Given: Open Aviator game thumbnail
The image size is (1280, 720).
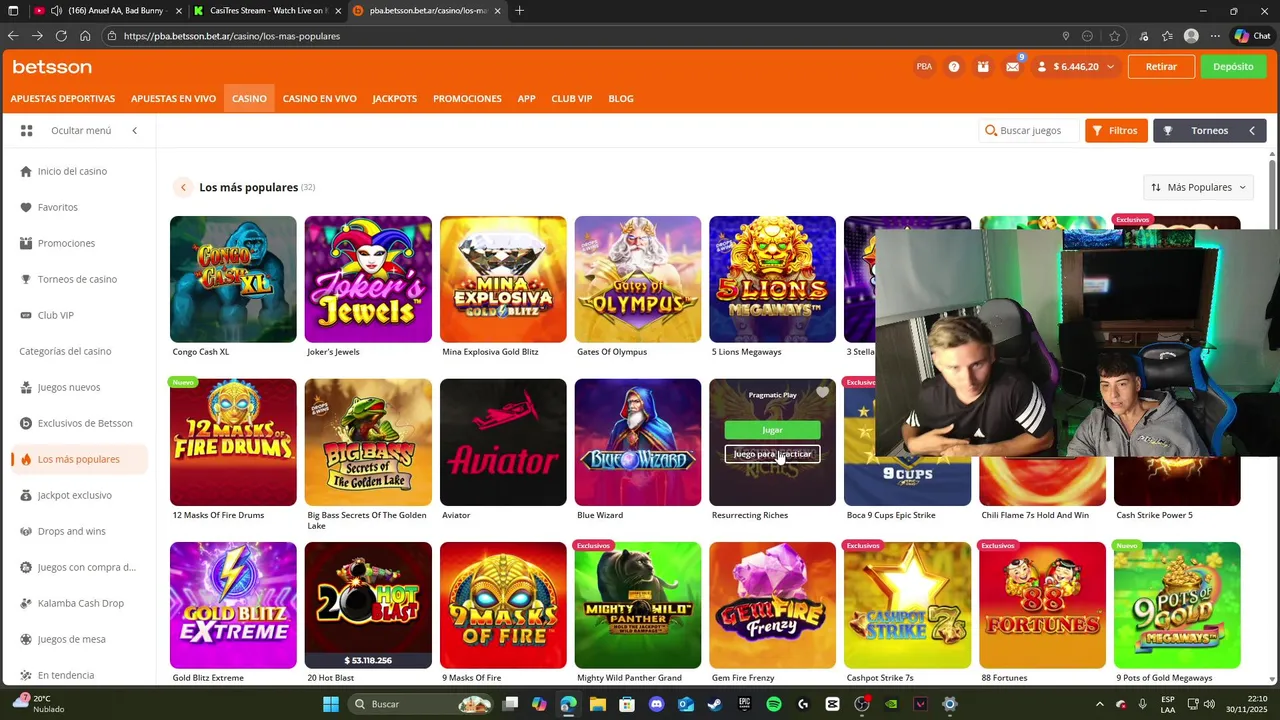Looking at the screenshot, I should point(503,442).
